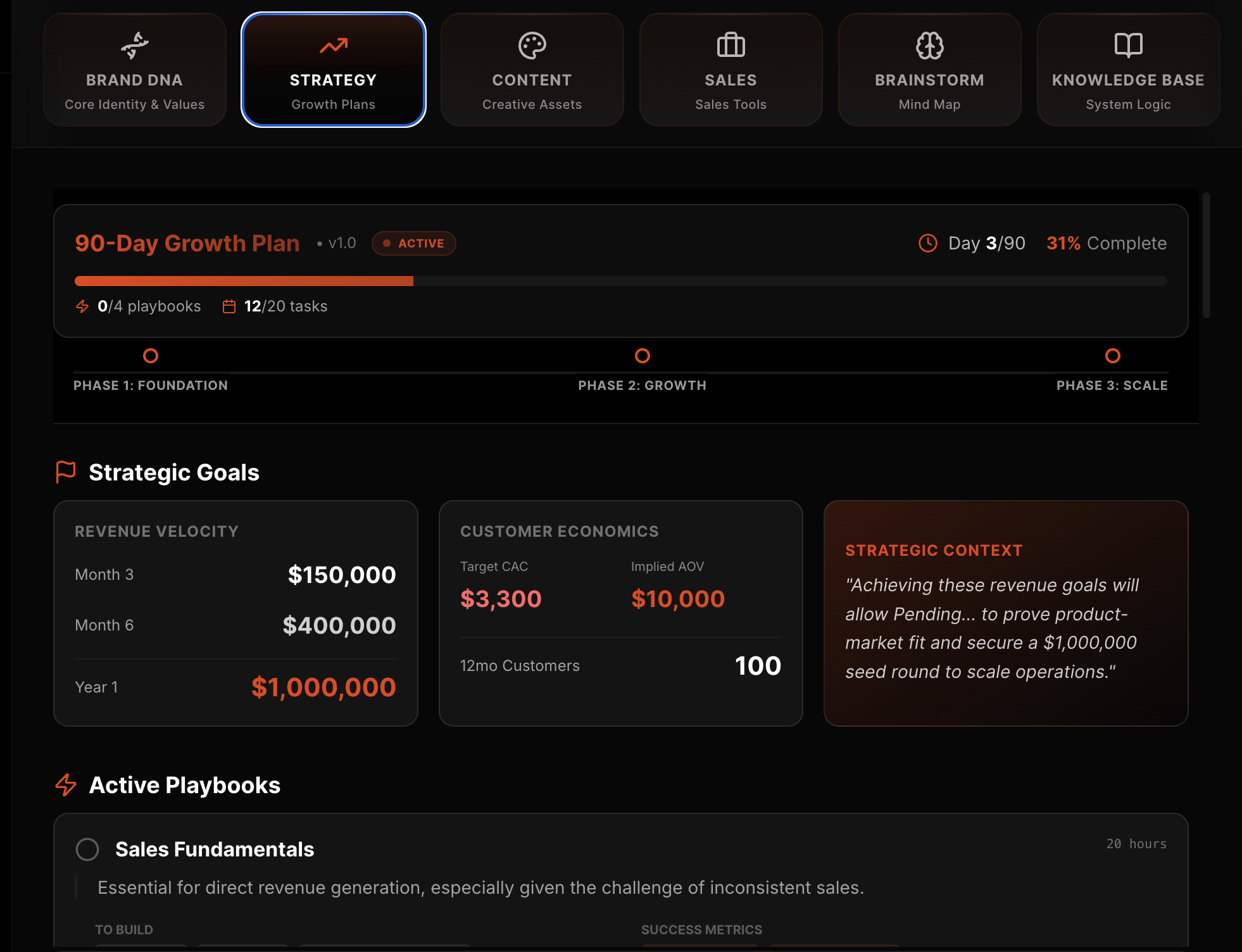Open the Content palette icon

(x=532, y=45)
